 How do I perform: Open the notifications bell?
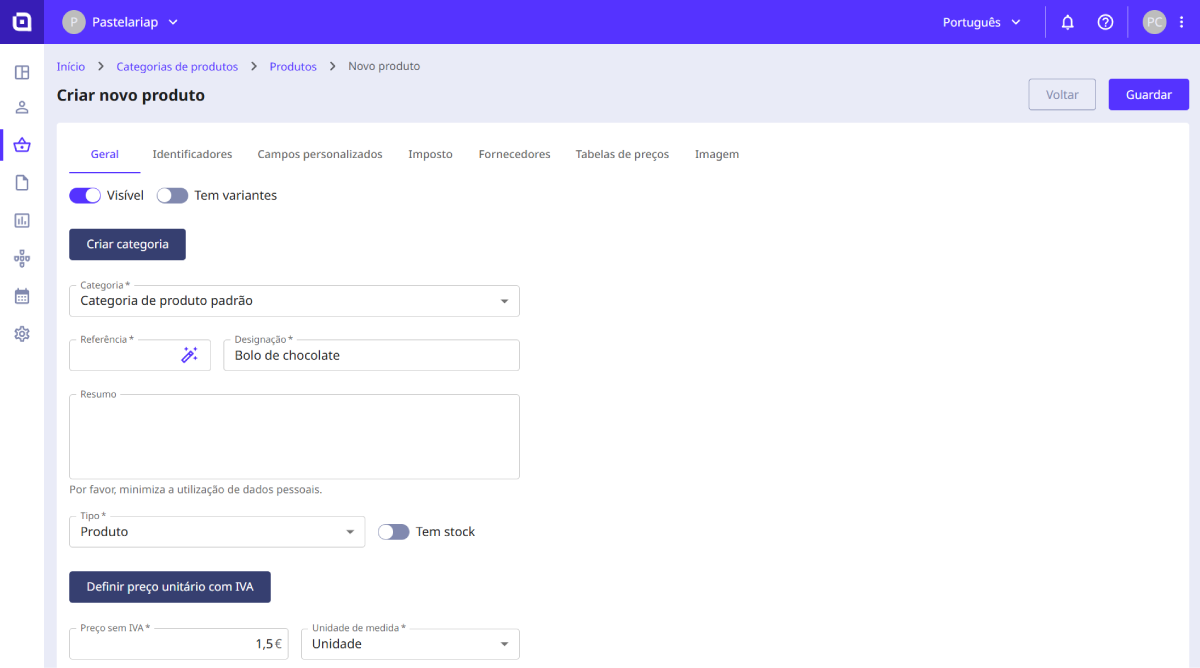(1067, 22)
